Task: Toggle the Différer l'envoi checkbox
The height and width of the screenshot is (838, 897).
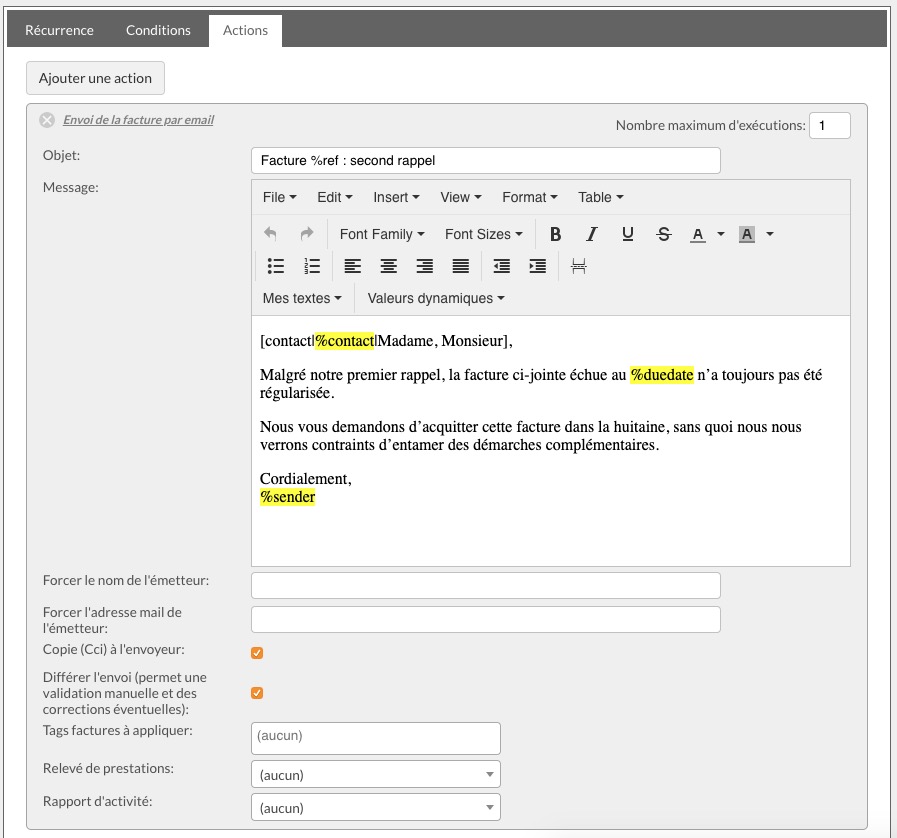Action: 257,693
